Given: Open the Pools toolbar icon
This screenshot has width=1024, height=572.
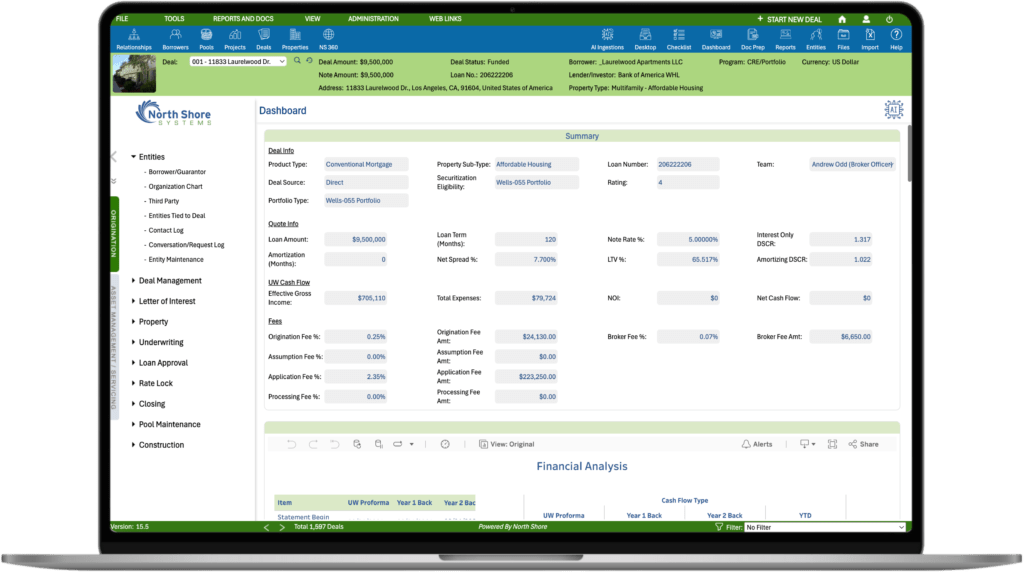Looking at the screenshot, I should point(206,39).
